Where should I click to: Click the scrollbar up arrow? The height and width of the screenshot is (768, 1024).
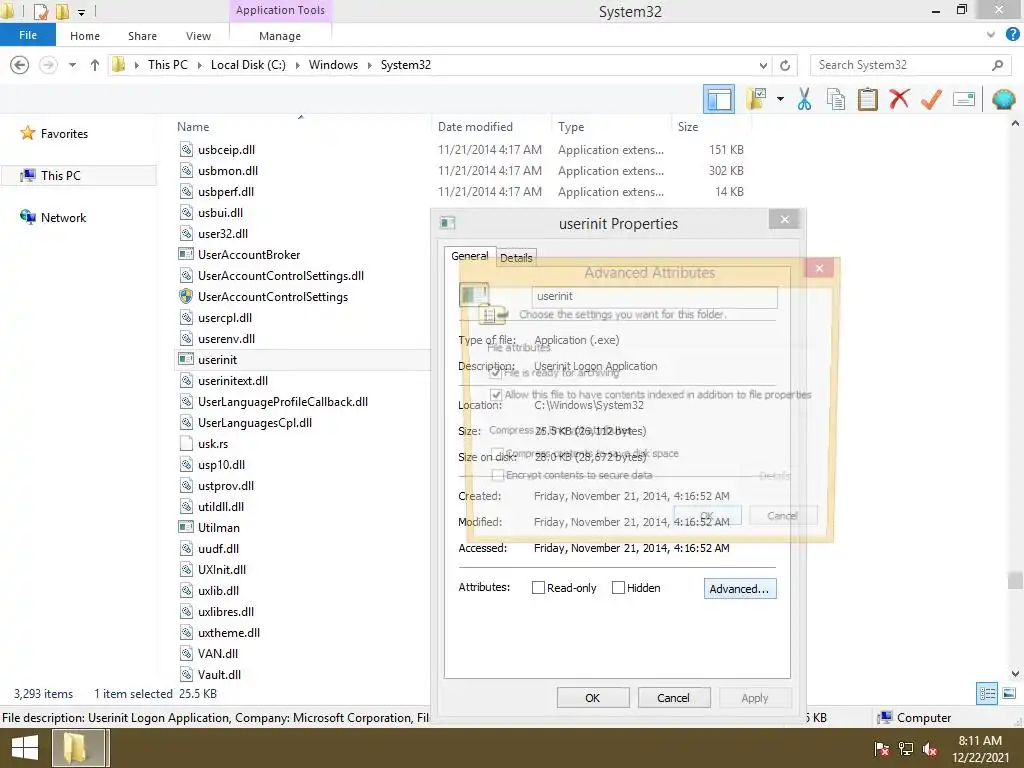click(1014, 123)
